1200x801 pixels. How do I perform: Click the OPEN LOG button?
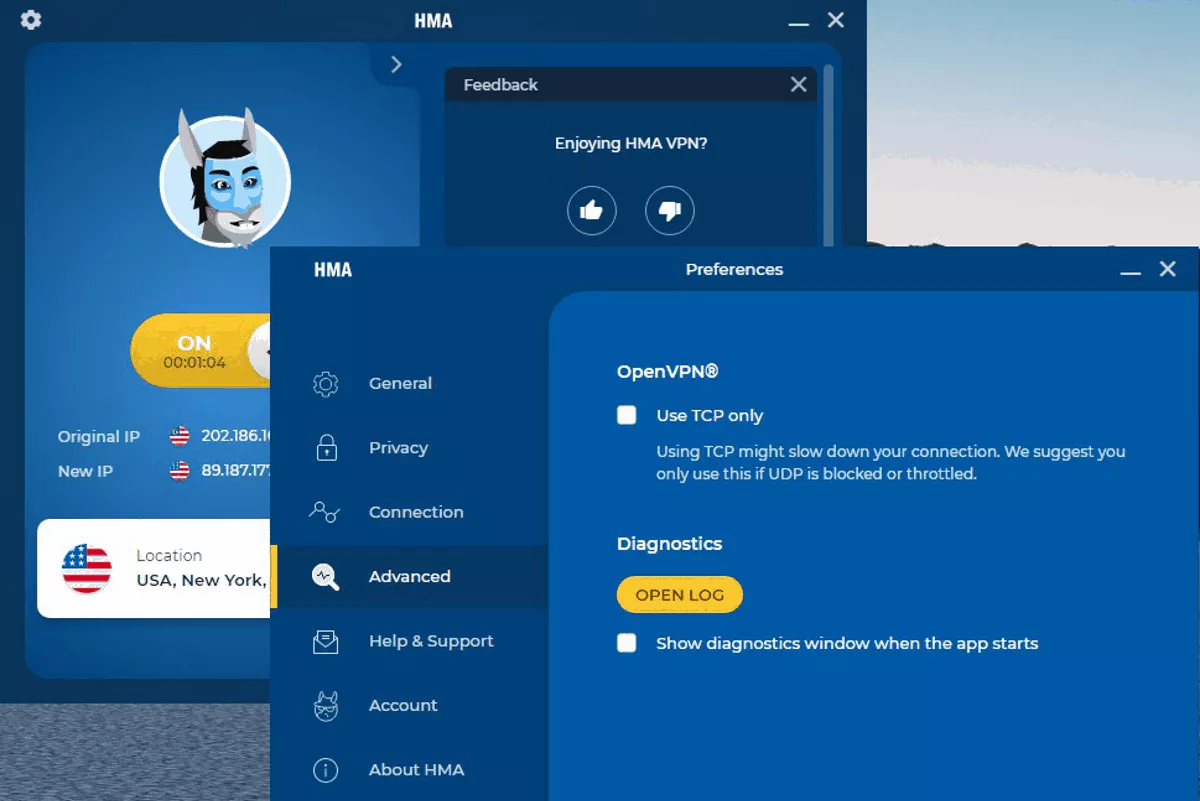tap(680, 595)
